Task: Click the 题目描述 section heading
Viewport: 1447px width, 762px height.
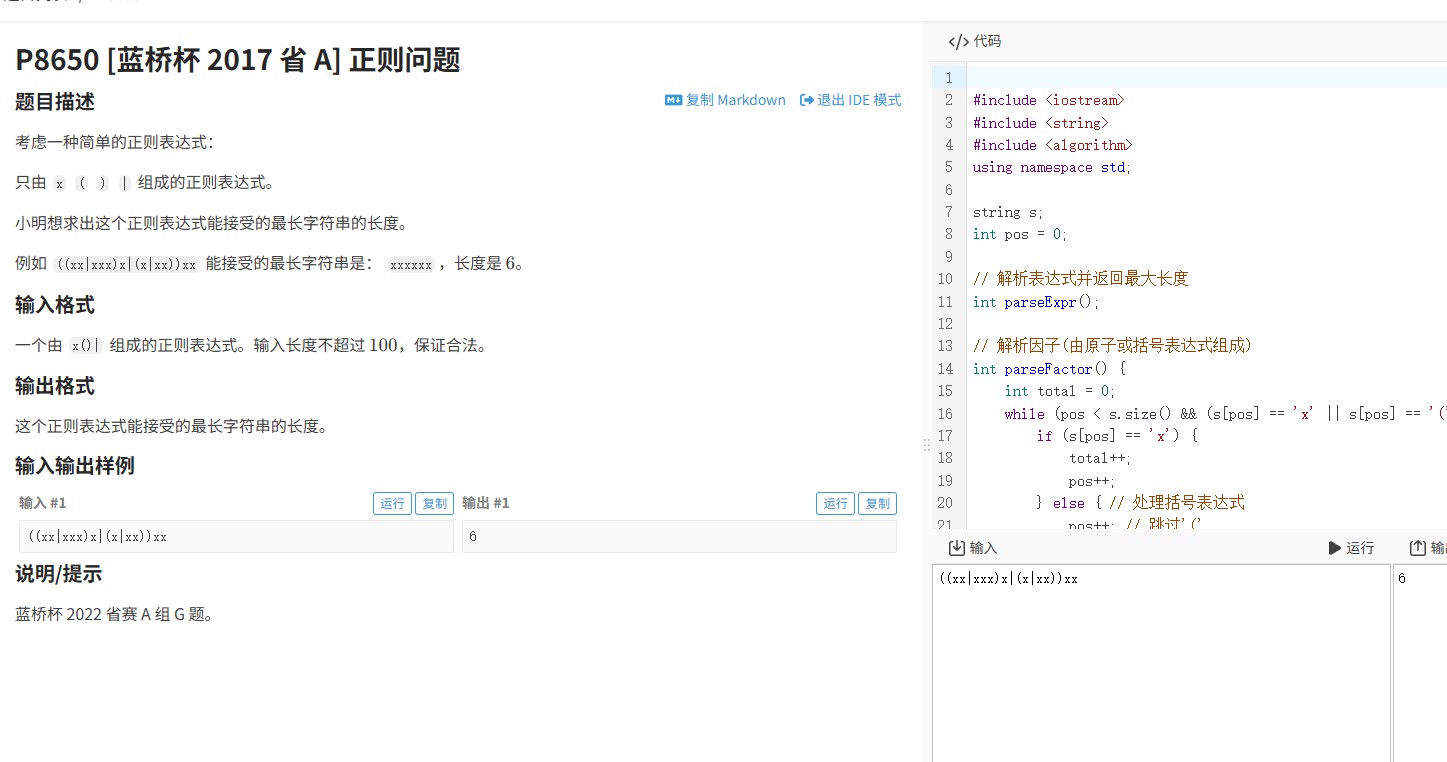Action: pos(55,102)
